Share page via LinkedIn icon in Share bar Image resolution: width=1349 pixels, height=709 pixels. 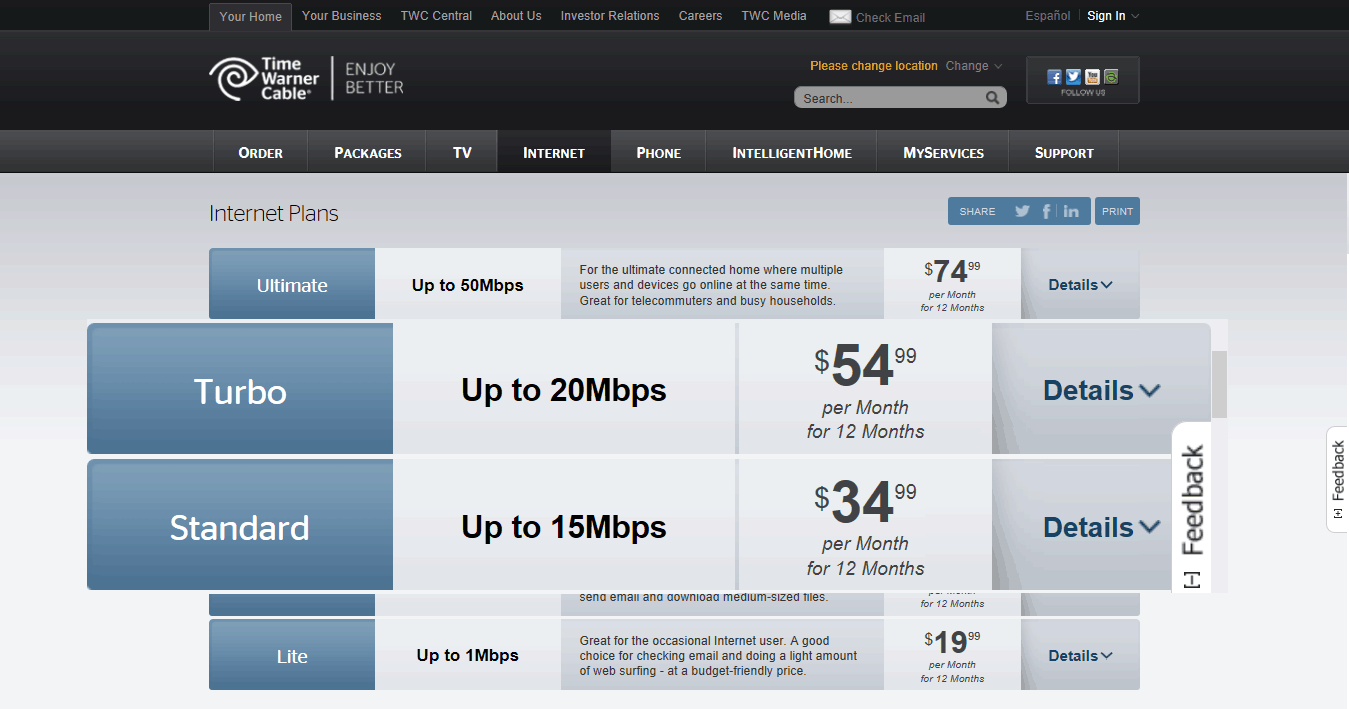coord(1071,211)
